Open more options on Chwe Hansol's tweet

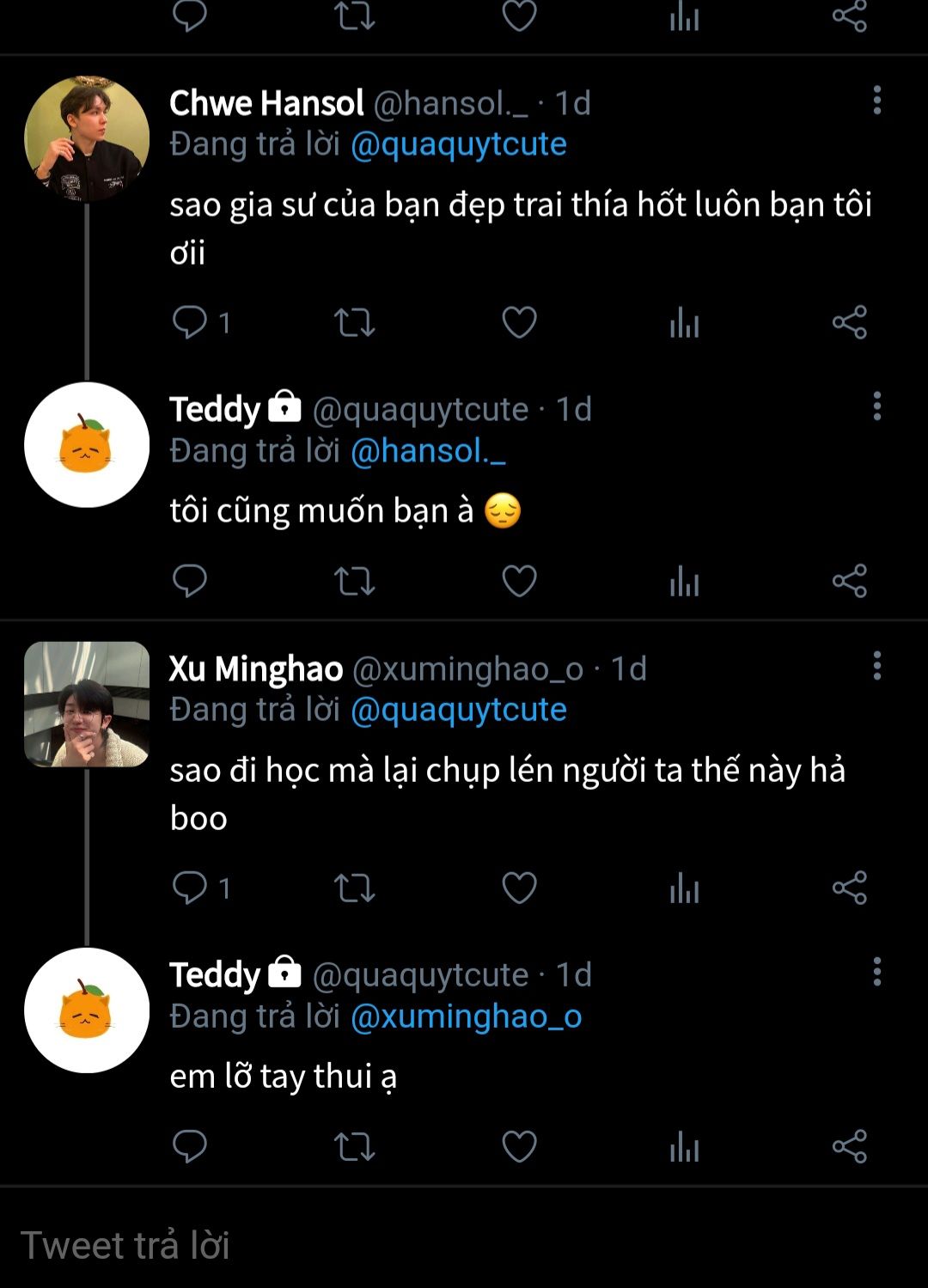(876, 101)
